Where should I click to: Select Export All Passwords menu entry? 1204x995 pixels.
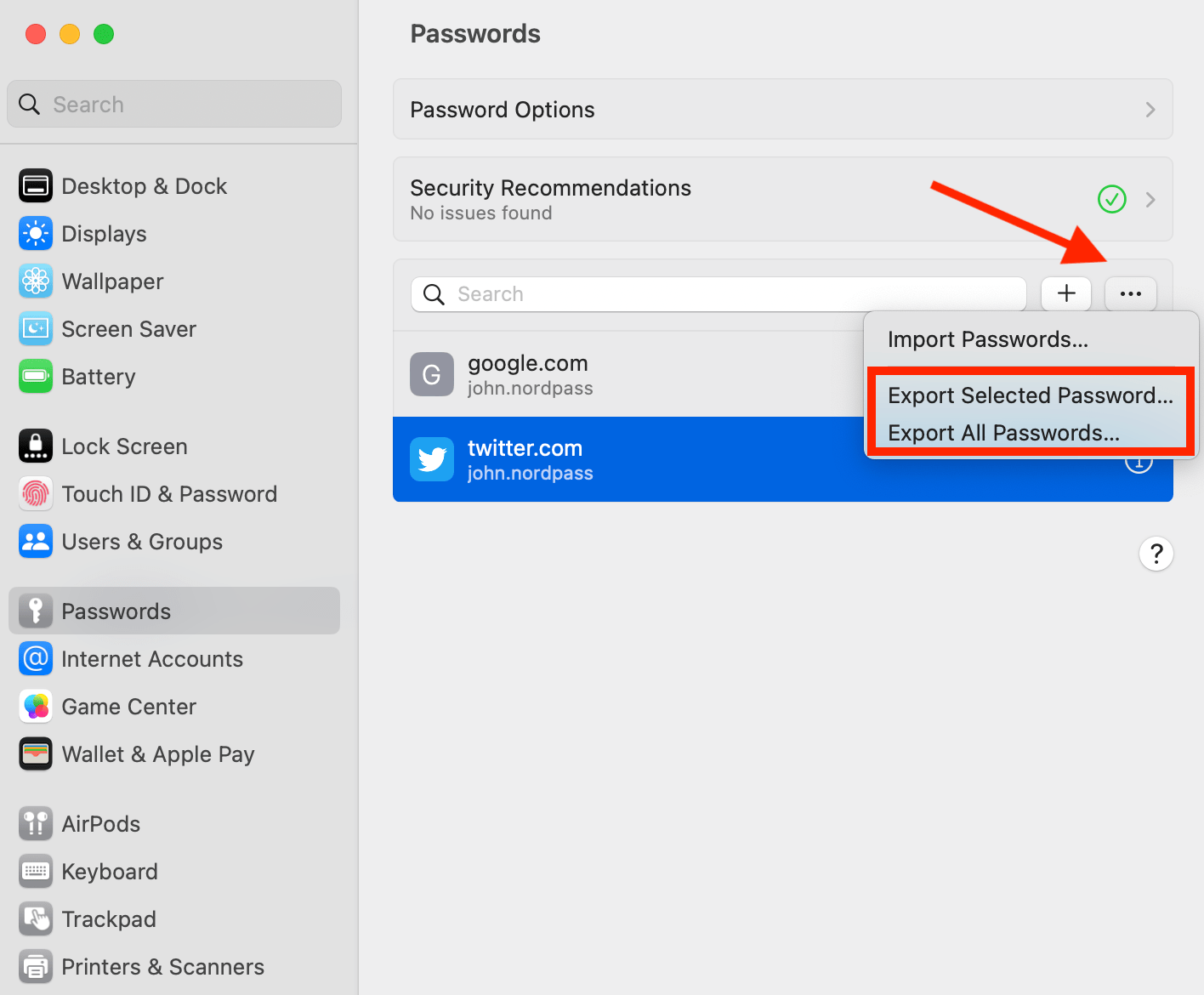tap(1002, 432)
